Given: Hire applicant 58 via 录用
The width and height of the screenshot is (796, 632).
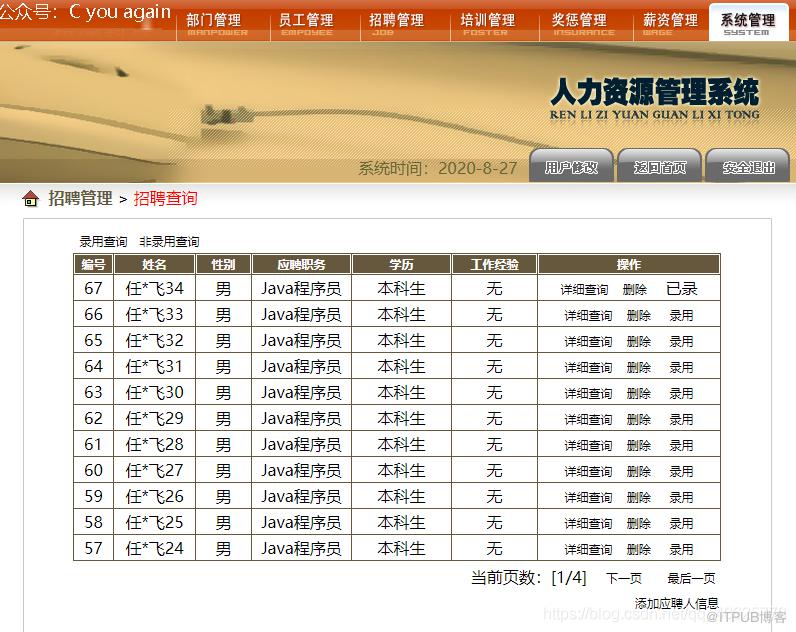Looking at the screenshot, I should tap(681, 524).
